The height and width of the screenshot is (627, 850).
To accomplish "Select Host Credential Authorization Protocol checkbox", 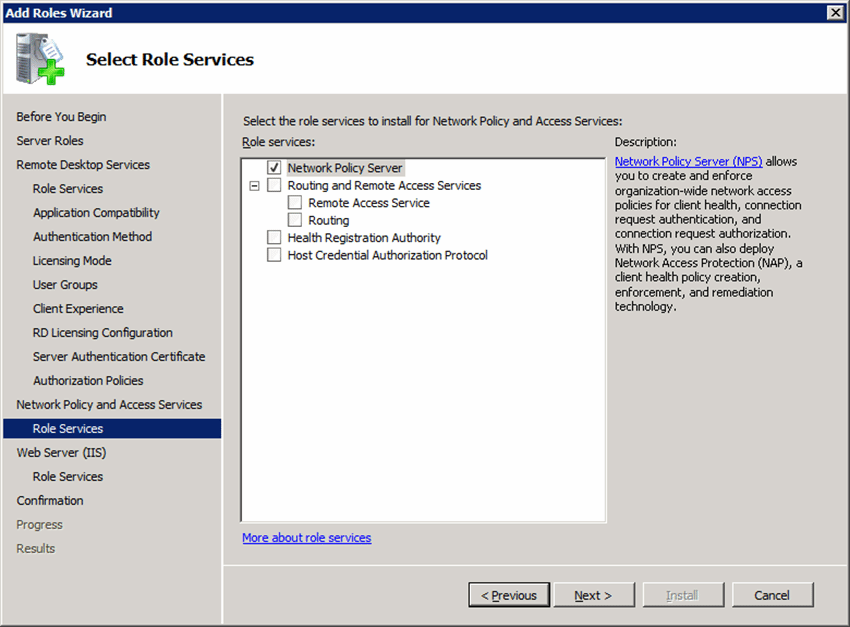I will tap(274, 255).
